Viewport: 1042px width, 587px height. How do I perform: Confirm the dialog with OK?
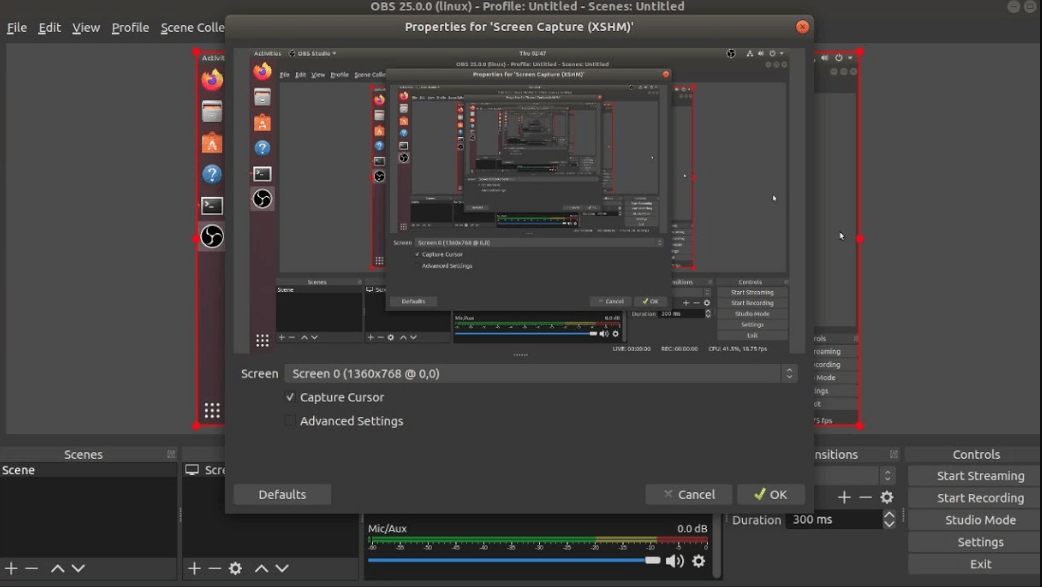coord(771,495)
